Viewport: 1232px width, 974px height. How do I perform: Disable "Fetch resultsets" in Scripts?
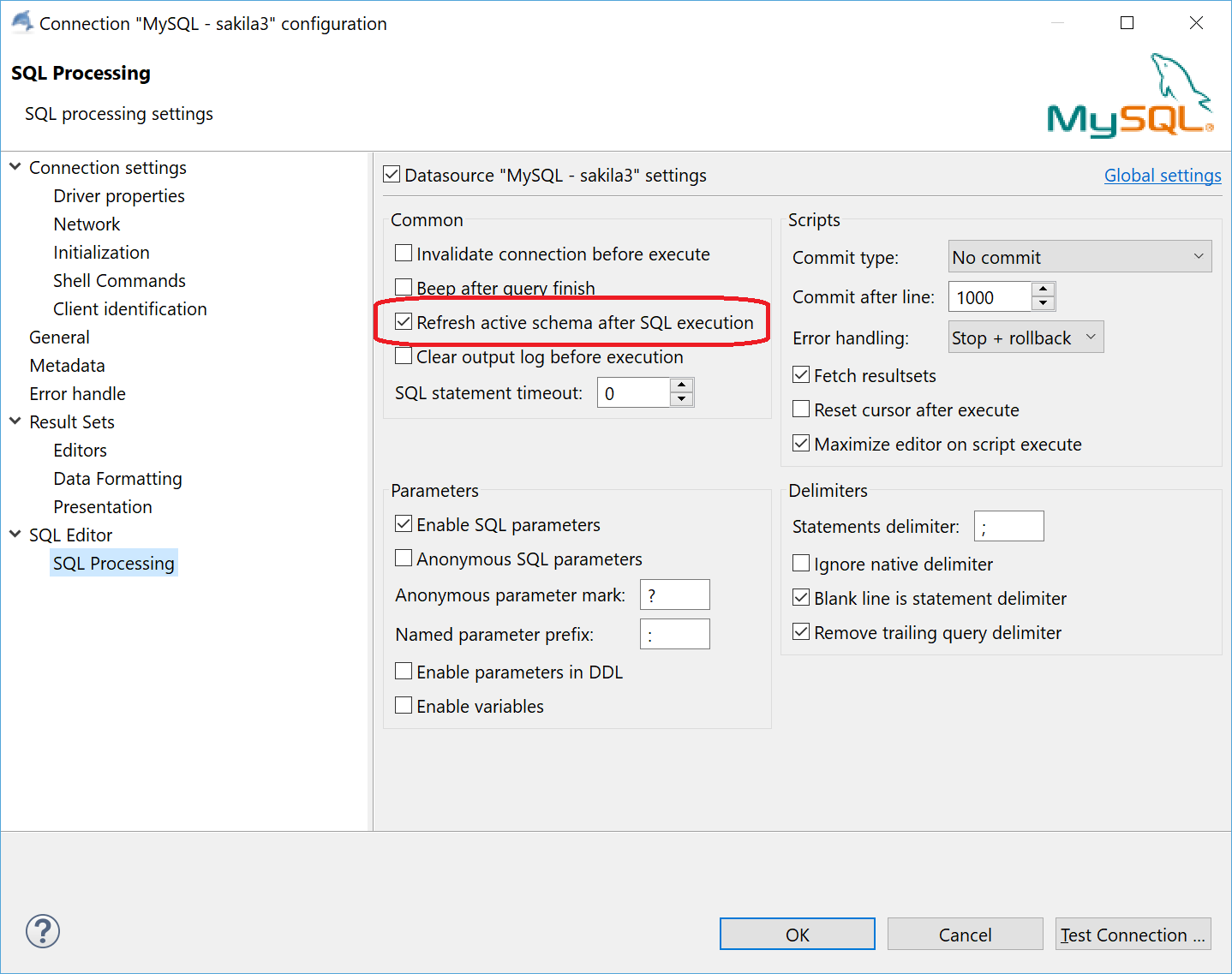tap(801, 374)
